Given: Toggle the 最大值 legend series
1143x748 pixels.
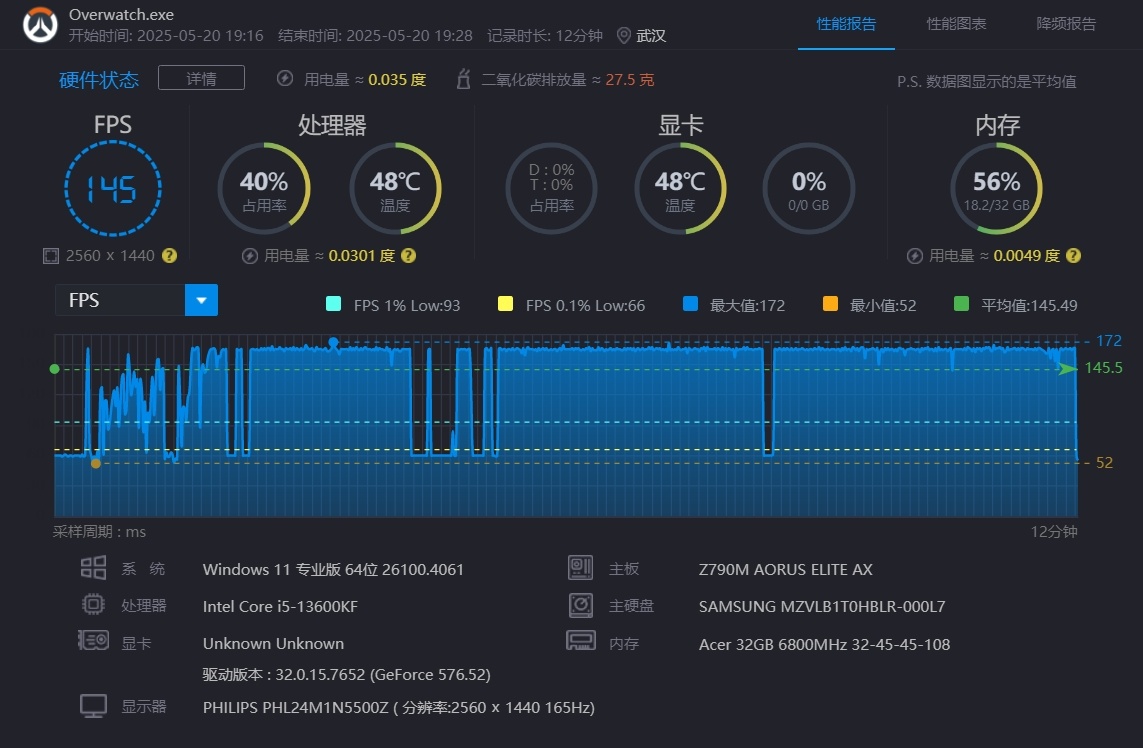Looking at the screenshot, I should pos(690,304).
